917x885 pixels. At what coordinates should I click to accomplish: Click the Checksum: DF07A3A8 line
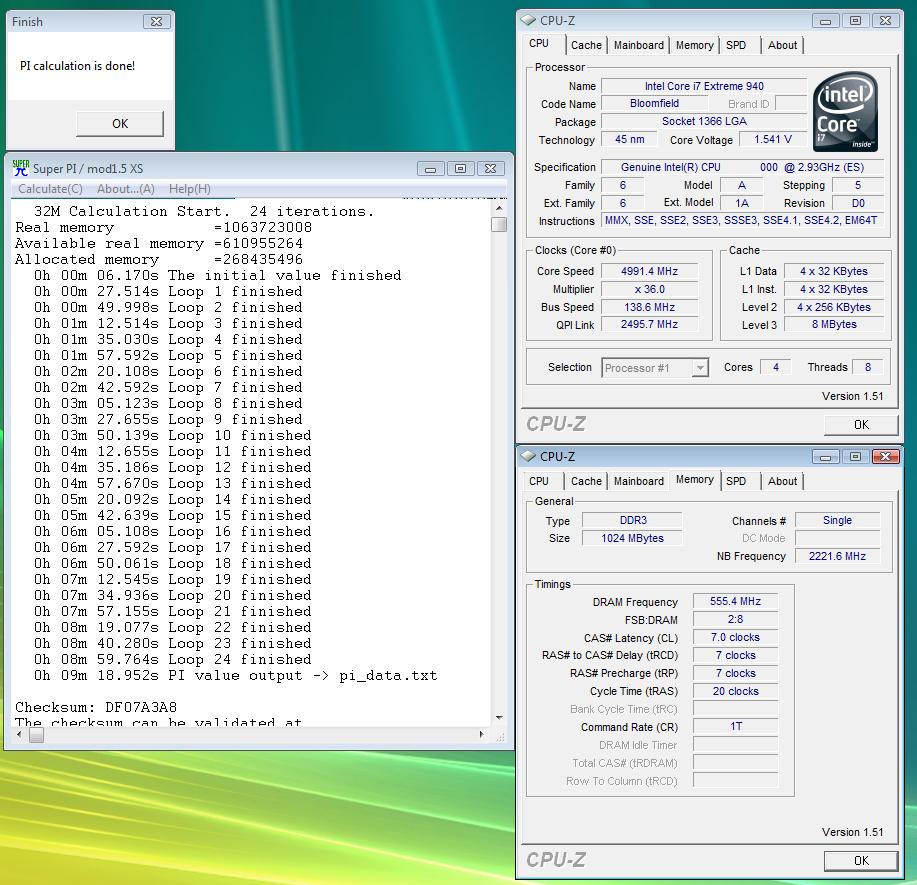(x=96, y=707)
